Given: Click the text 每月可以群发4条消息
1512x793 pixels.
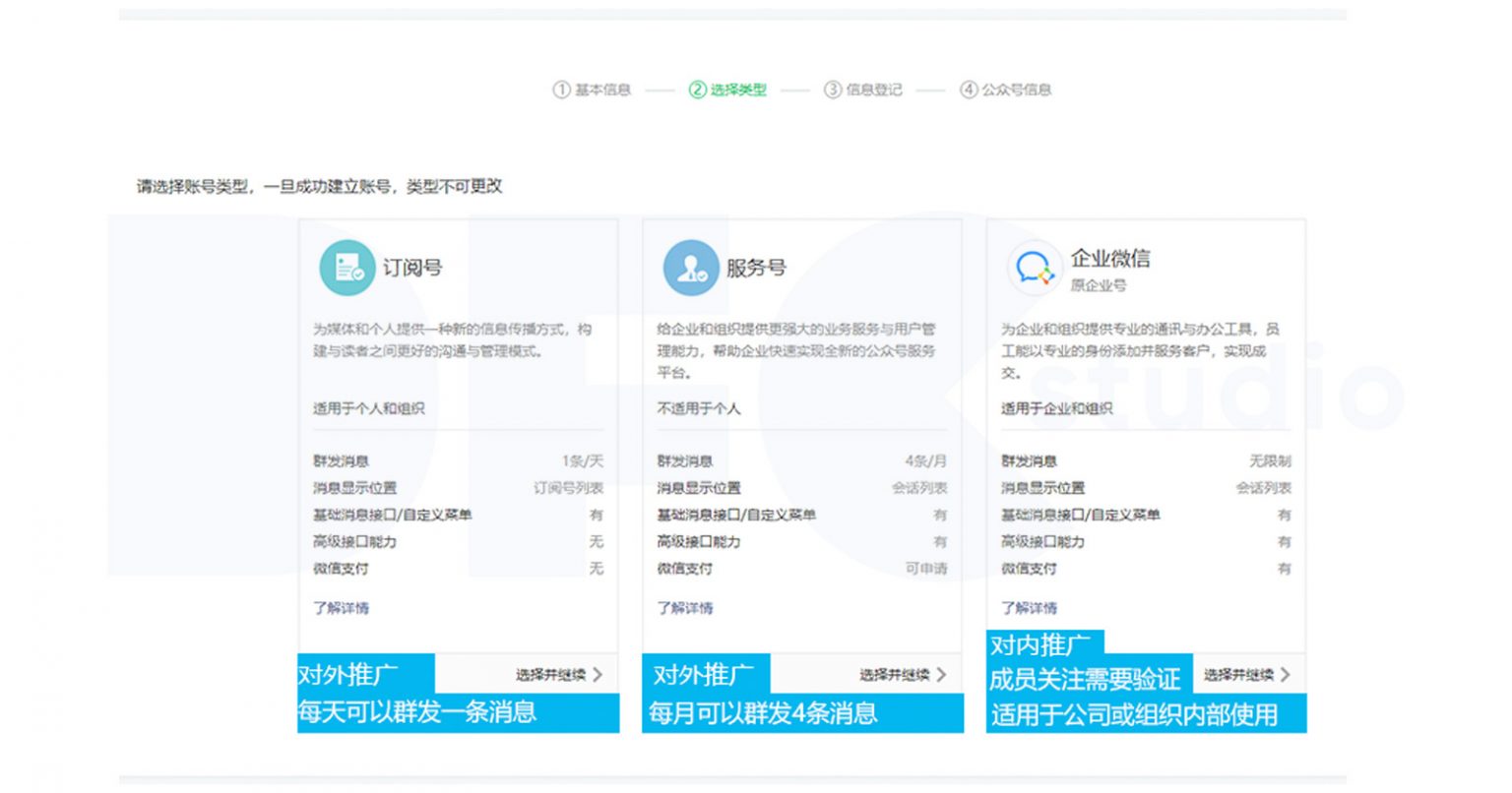Looking at the screenshot, I should (763, 713).
